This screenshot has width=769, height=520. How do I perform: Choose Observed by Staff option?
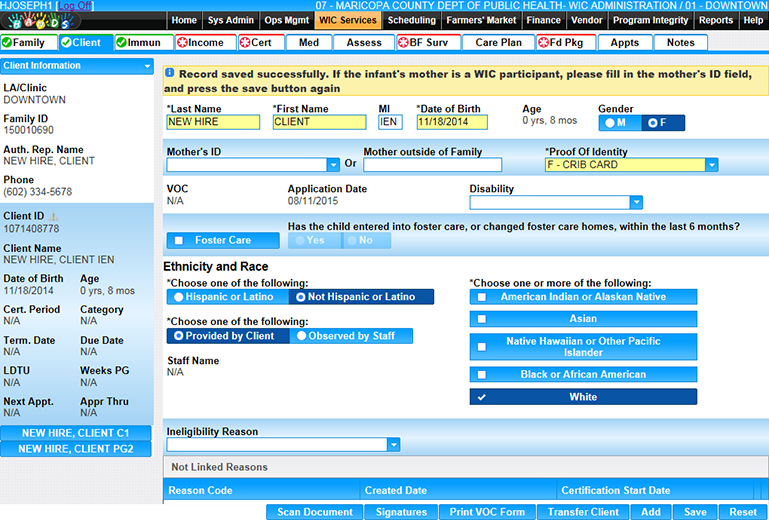(x=300, y=336)
